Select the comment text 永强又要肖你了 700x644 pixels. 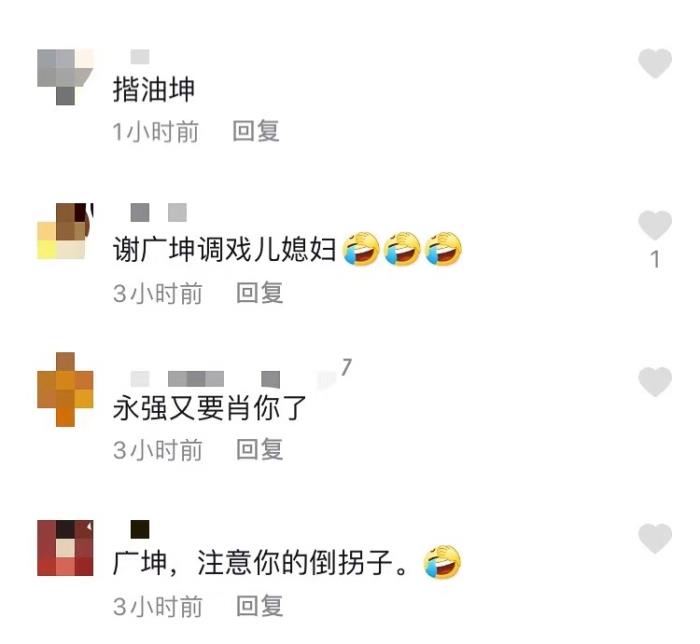[x=209, y=408]
